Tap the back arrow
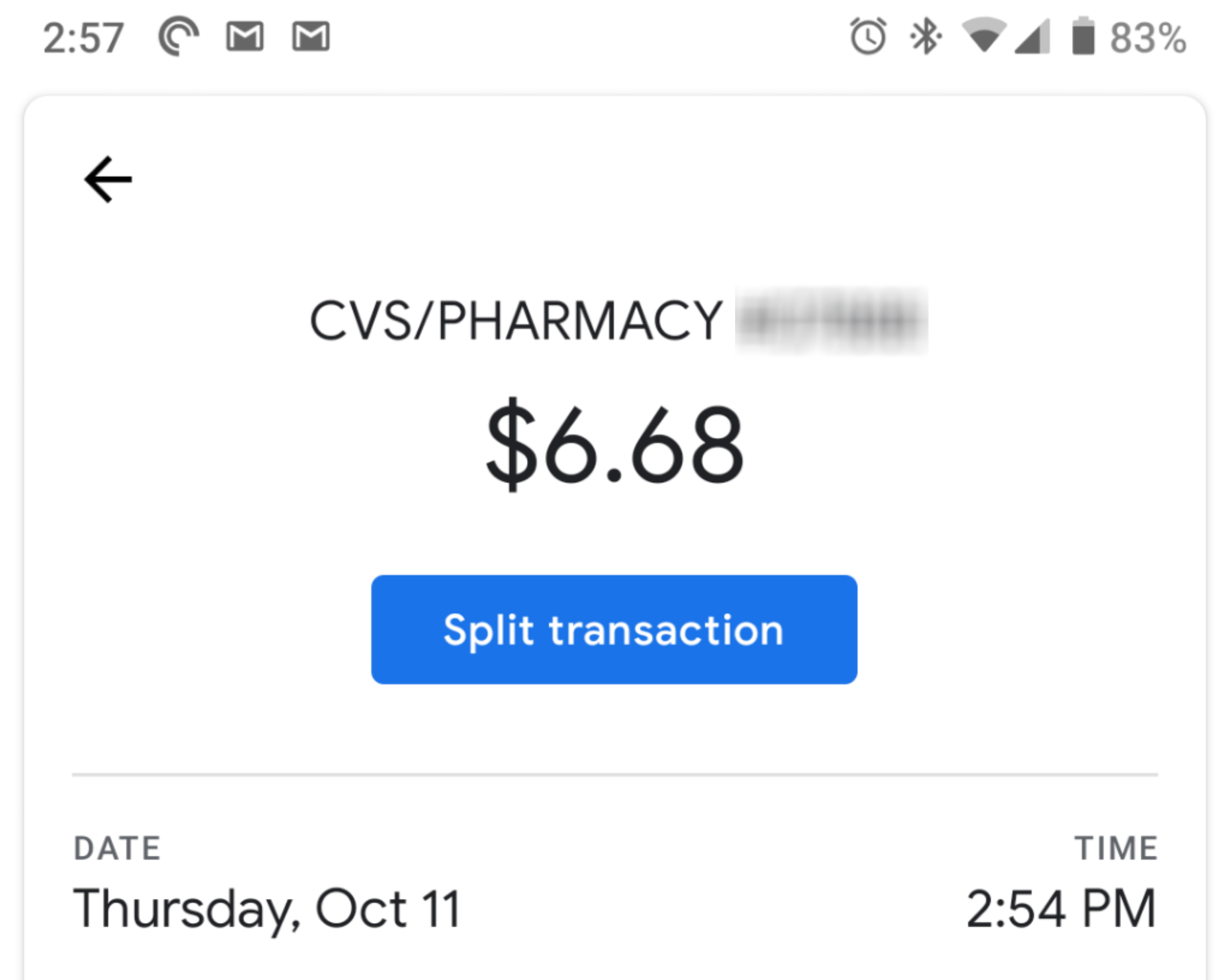The height and width of the screenshot is (980, 1230). [108, 180]
